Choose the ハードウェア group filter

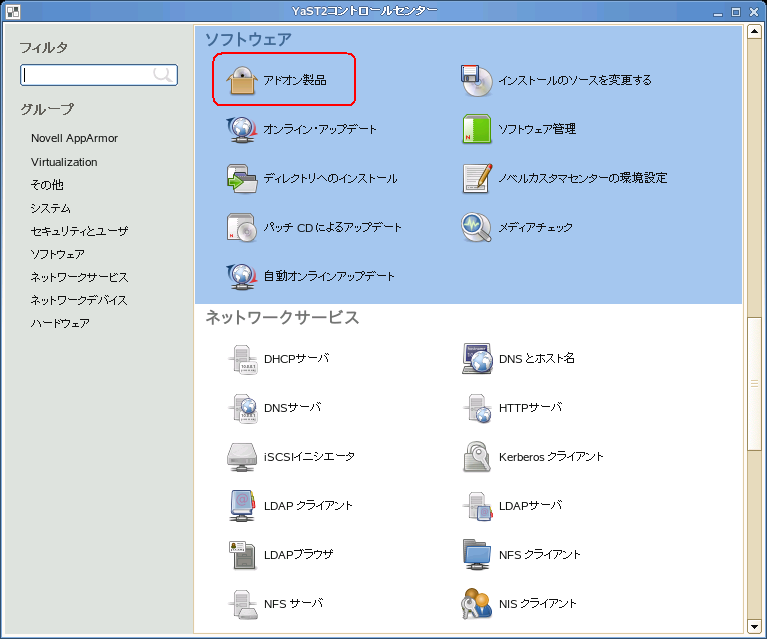pos(60,323)
